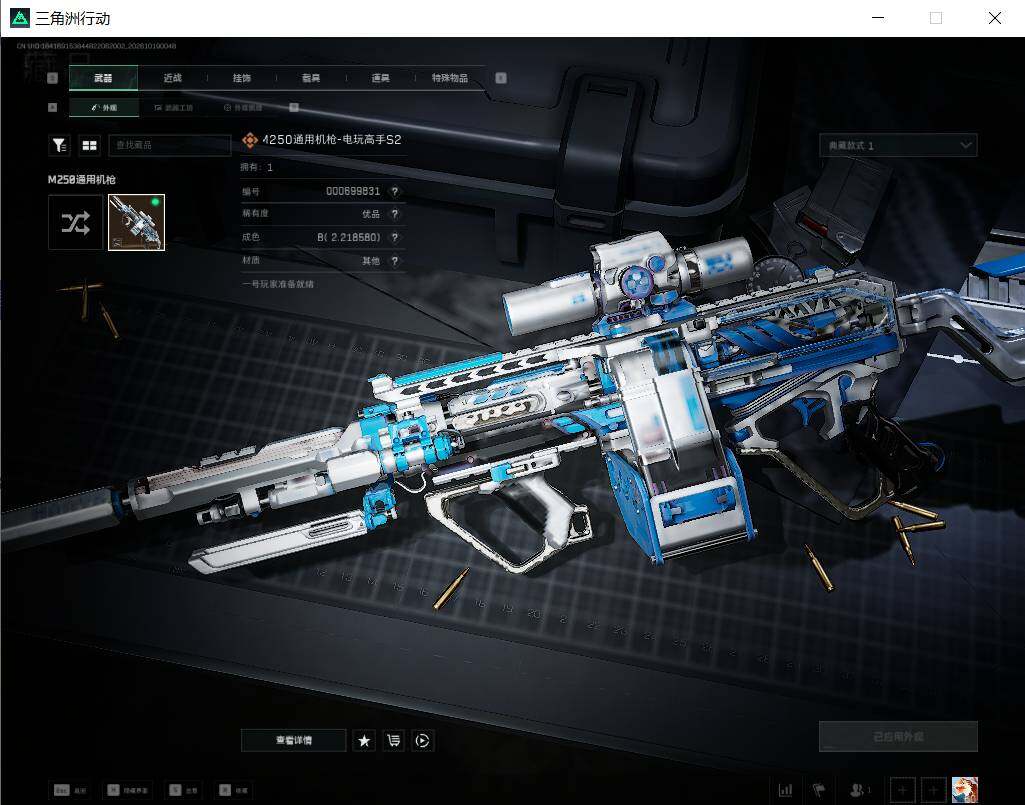Image resolution: width=1025 pixels, height=805 pixels.
Task: Minimize the 三角洲行动 window
Action: [879, 18]
